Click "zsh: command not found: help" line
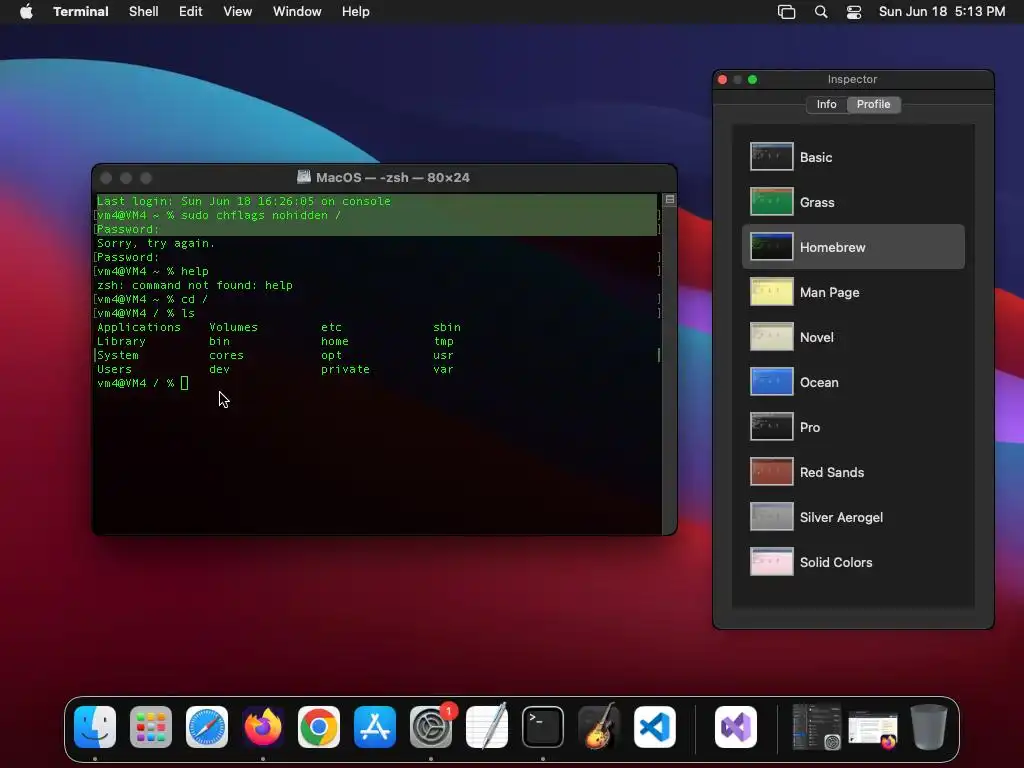The width and height of the screenshot is (1024, 768). pos(195,285)
